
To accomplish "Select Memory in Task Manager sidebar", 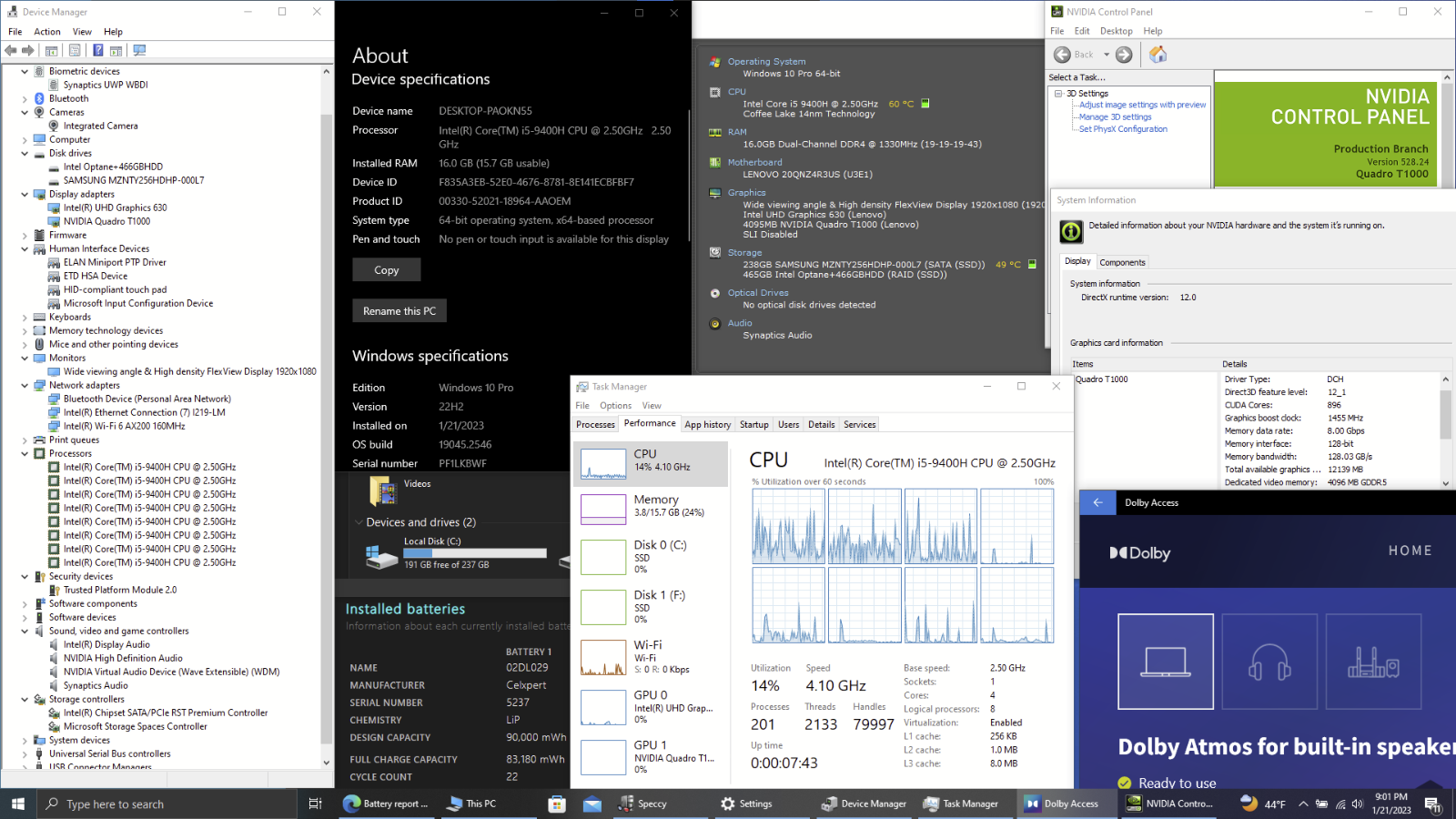I will (651, 508).
